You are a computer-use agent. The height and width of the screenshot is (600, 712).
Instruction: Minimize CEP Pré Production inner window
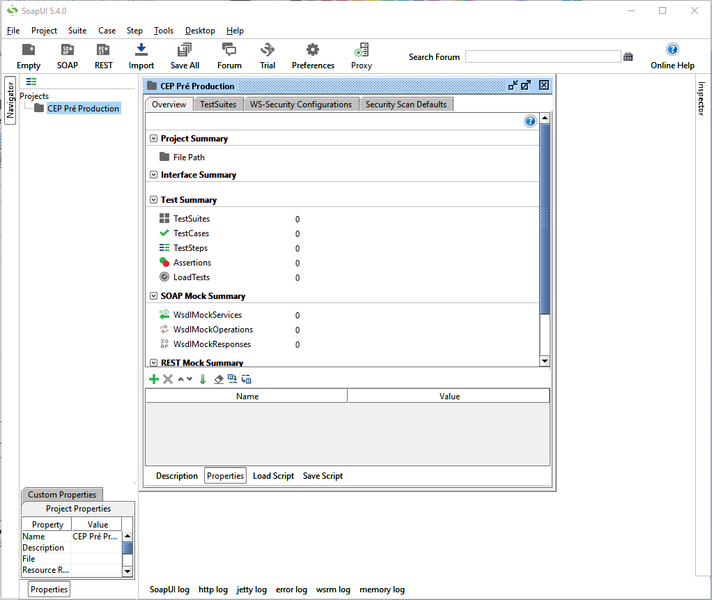[513, 85]
